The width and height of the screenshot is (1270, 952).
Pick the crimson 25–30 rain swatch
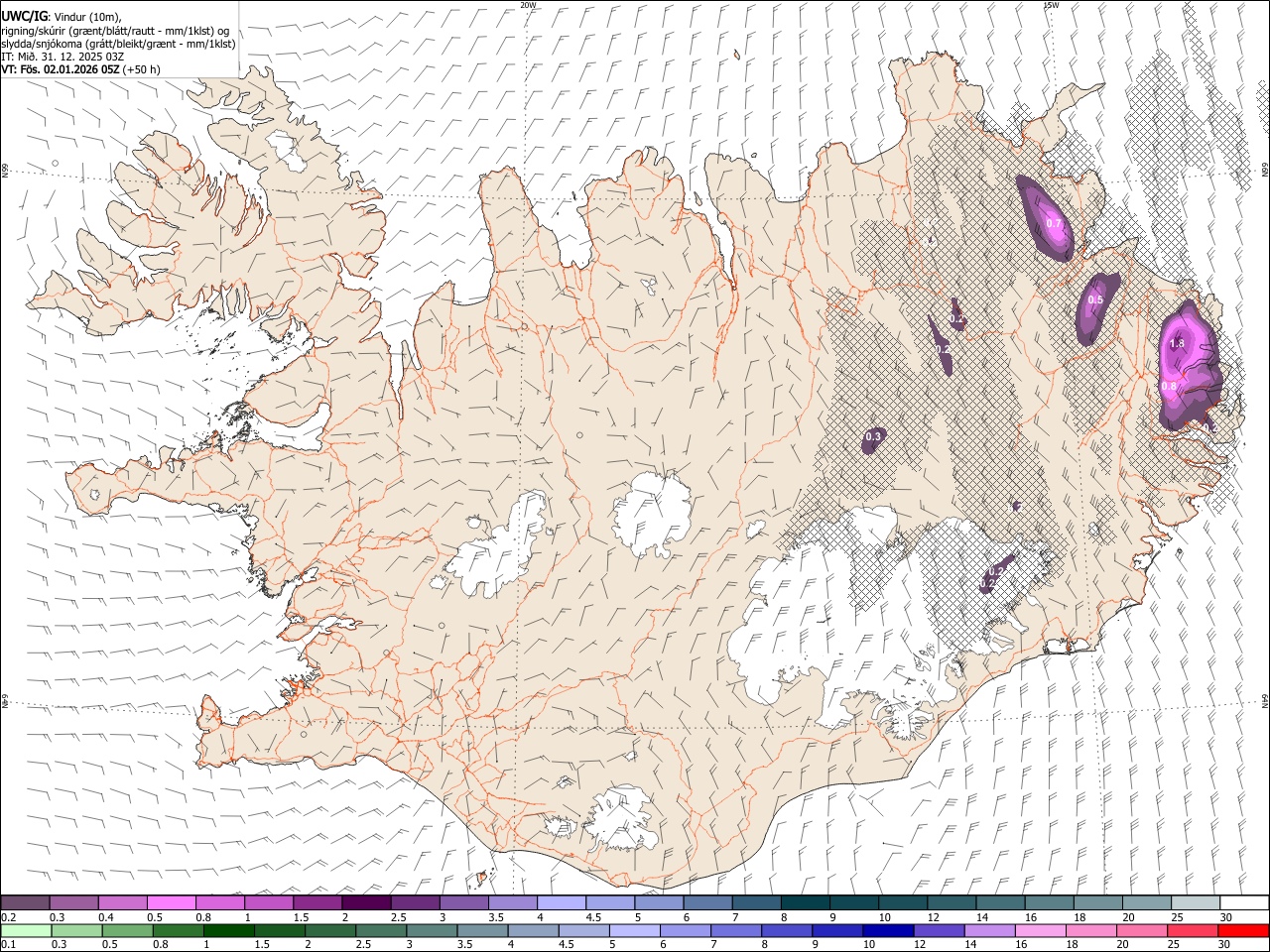point(1193,930)
